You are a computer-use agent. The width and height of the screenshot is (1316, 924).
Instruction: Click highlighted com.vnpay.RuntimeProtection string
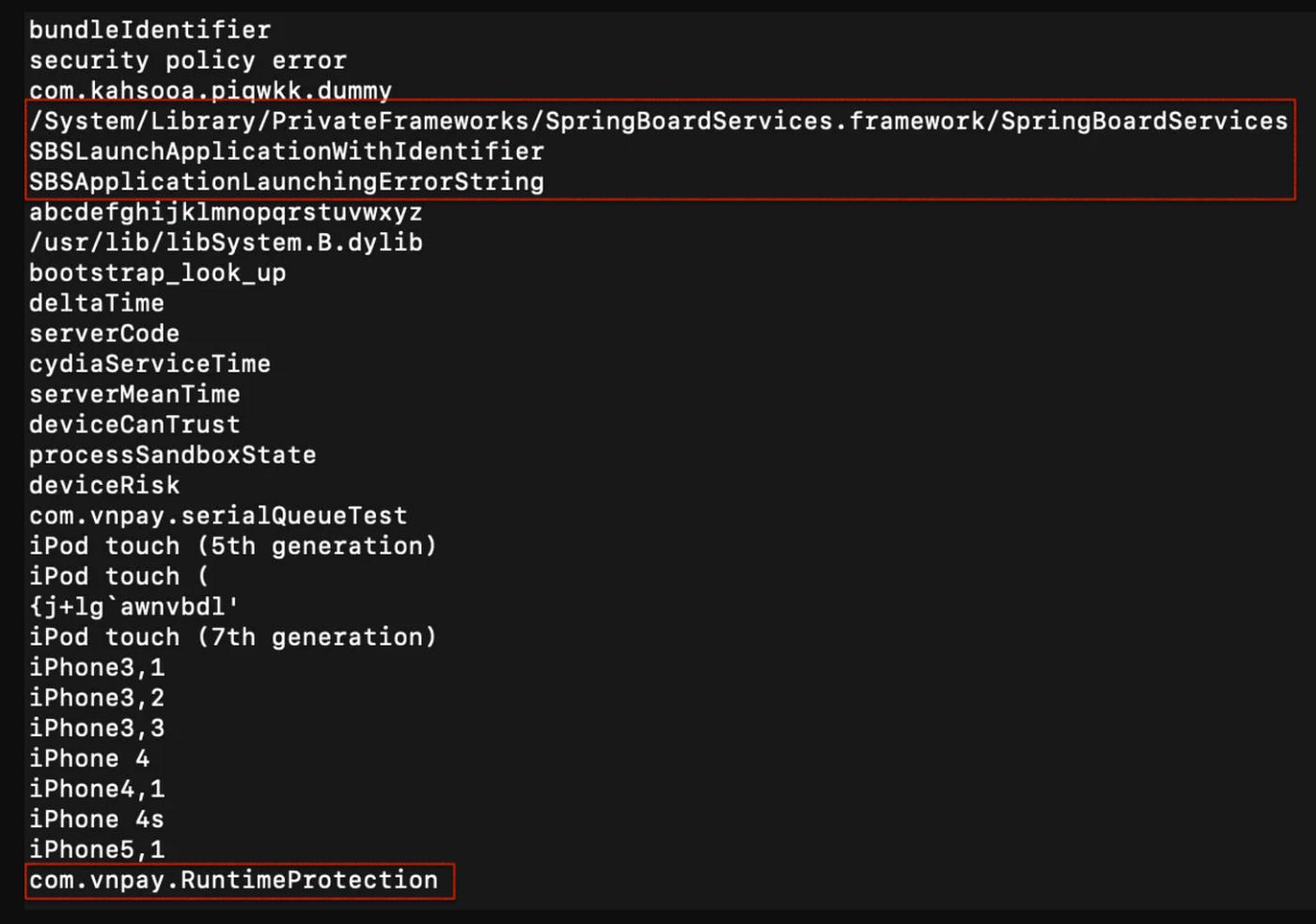tap(233, 880)
